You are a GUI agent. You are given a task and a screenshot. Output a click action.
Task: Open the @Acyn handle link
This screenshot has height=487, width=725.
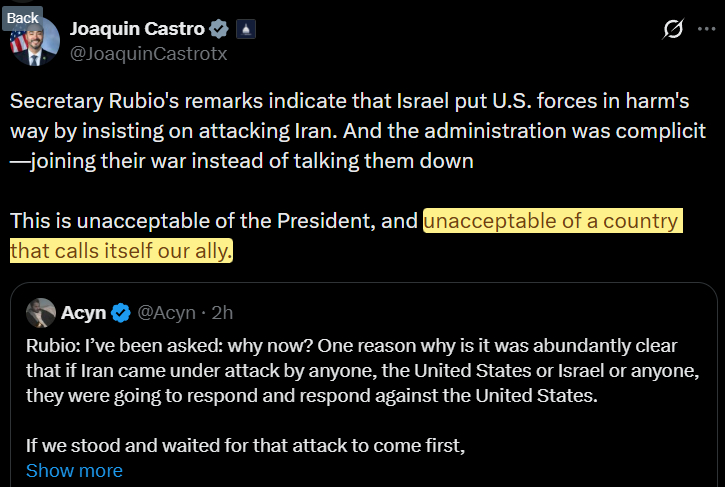[x=164, y=313]
